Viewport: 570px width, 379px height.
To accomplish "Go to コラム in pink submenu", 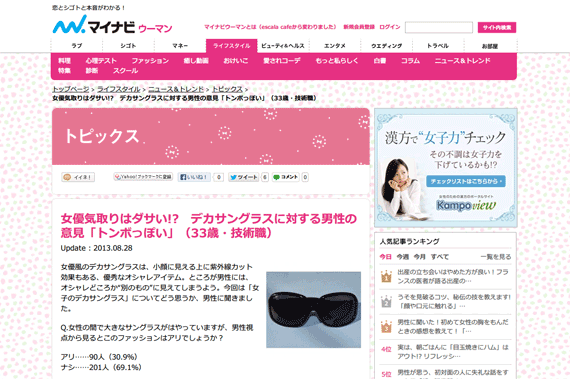I will (x=410, y=61).
